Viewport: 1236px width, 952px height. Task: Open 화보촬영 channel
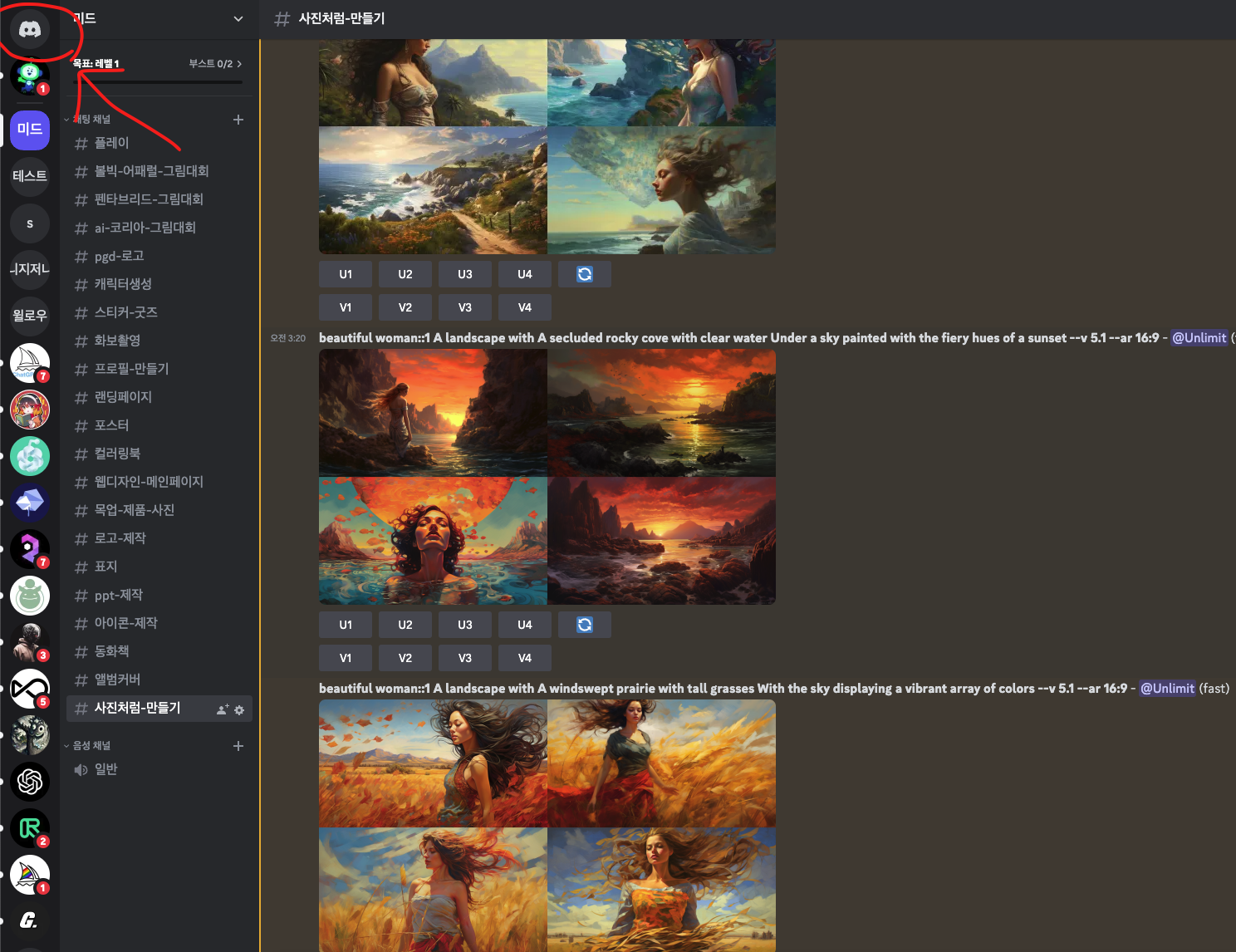159,341
